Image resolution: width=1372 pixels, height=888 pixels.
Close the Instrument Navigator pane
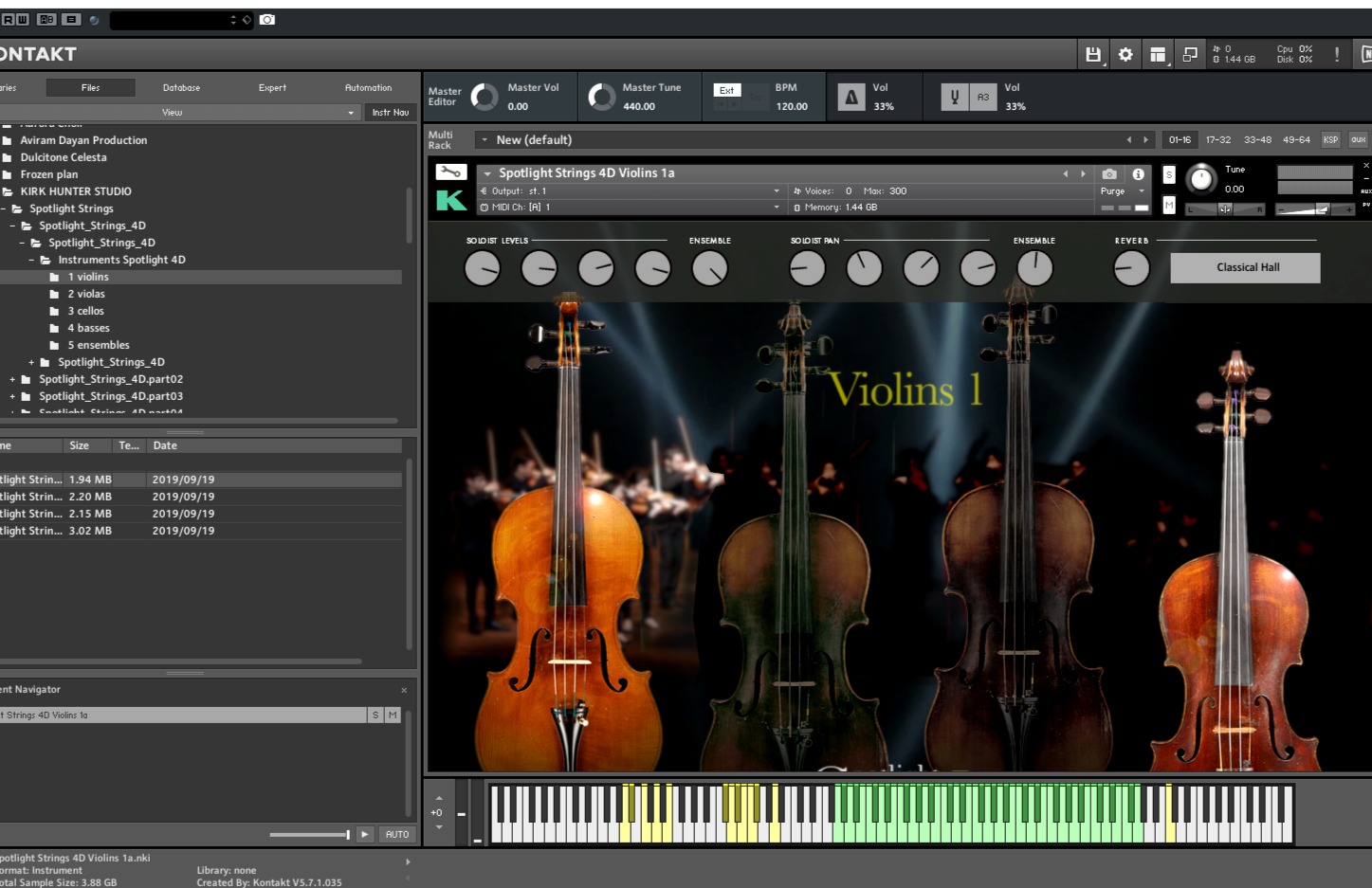(x=404, y=690)
